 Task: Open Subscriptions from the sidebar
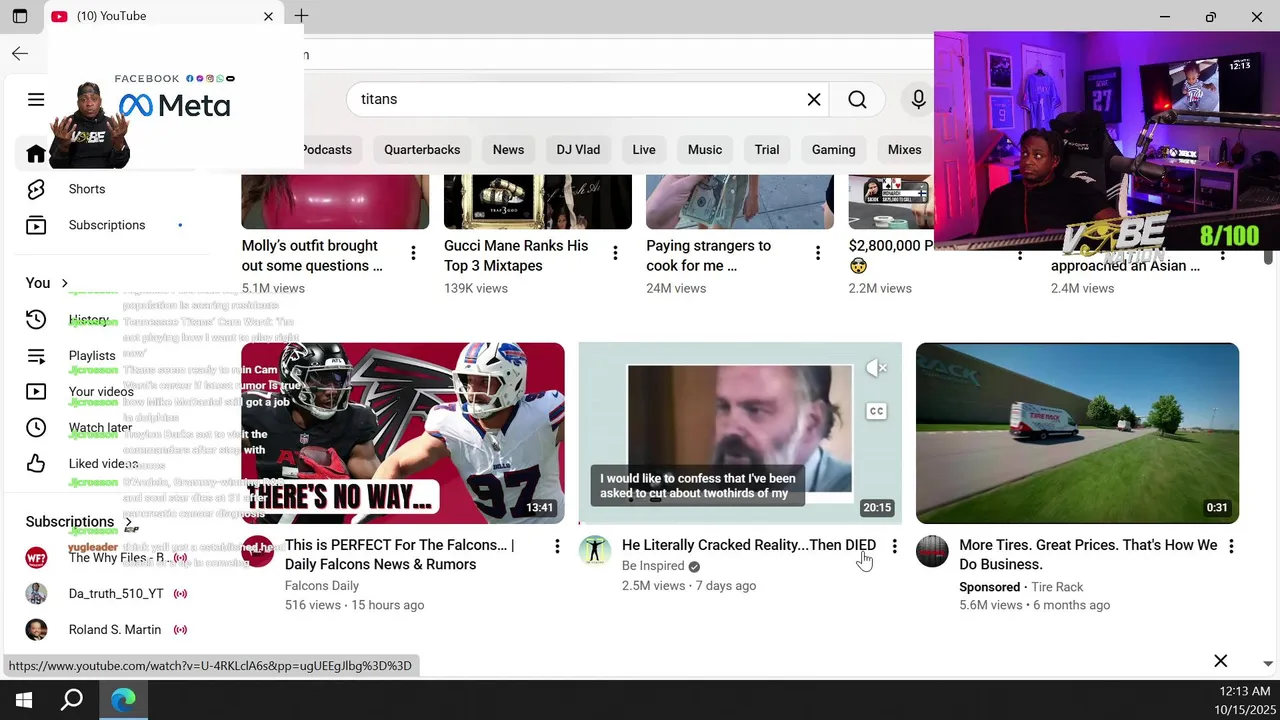pyautogui.click(x=108, y=225)
